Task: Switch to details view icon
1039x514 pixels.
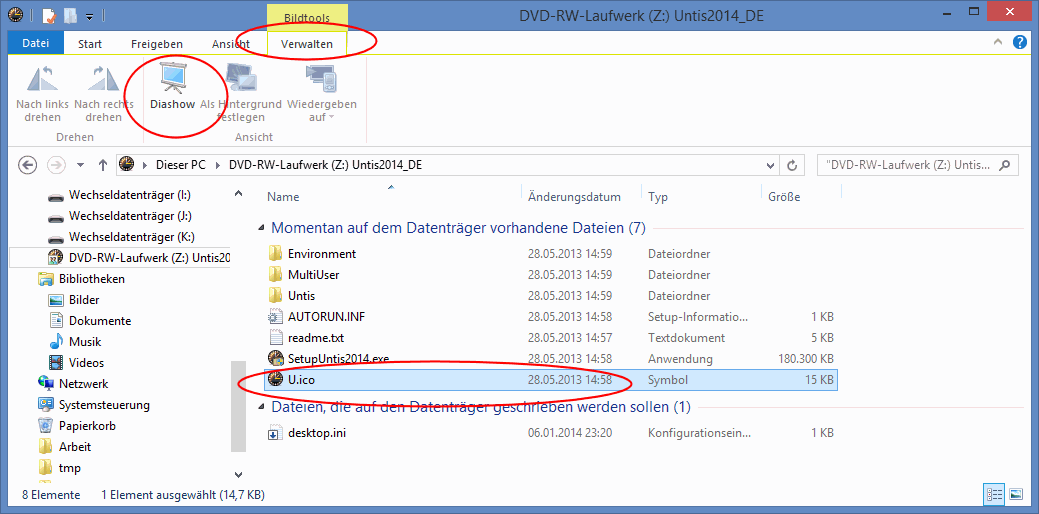Action: click(x=994, y=494)
